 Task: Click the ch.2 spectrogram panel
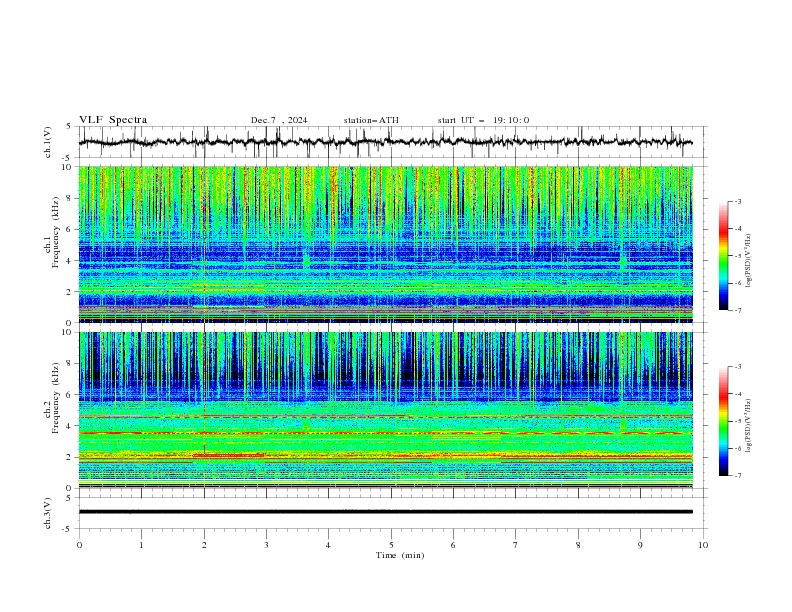[x=386, y=410]
